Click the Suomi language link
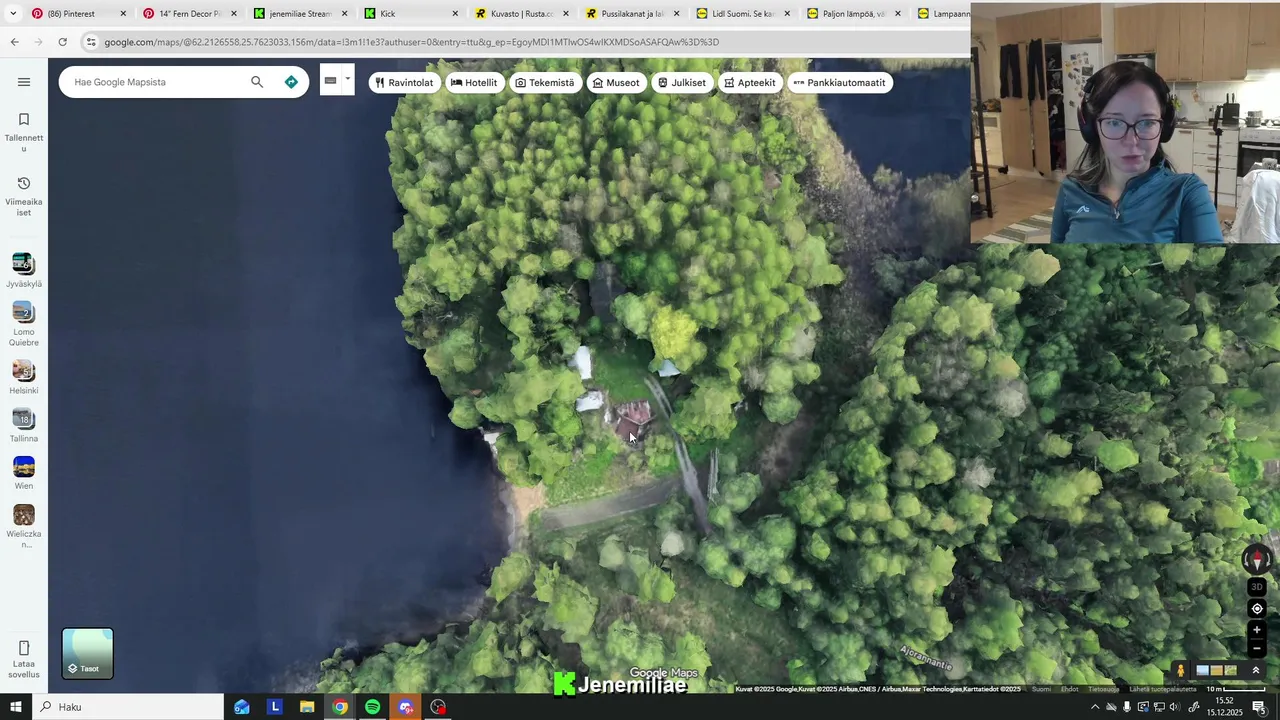Image resolution: width=1280 pixels, height=720 pixels. (1041, 689)
